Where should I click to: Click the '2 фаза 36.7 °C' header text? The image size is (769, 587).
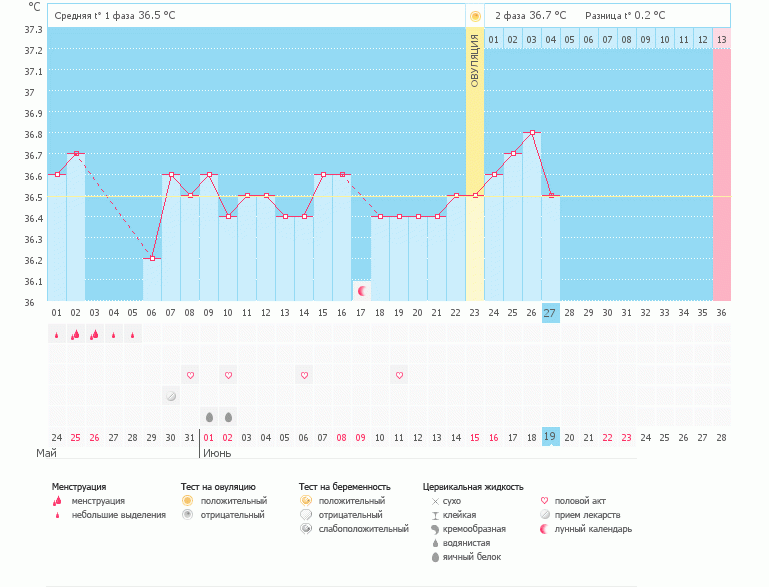(530, 16)
